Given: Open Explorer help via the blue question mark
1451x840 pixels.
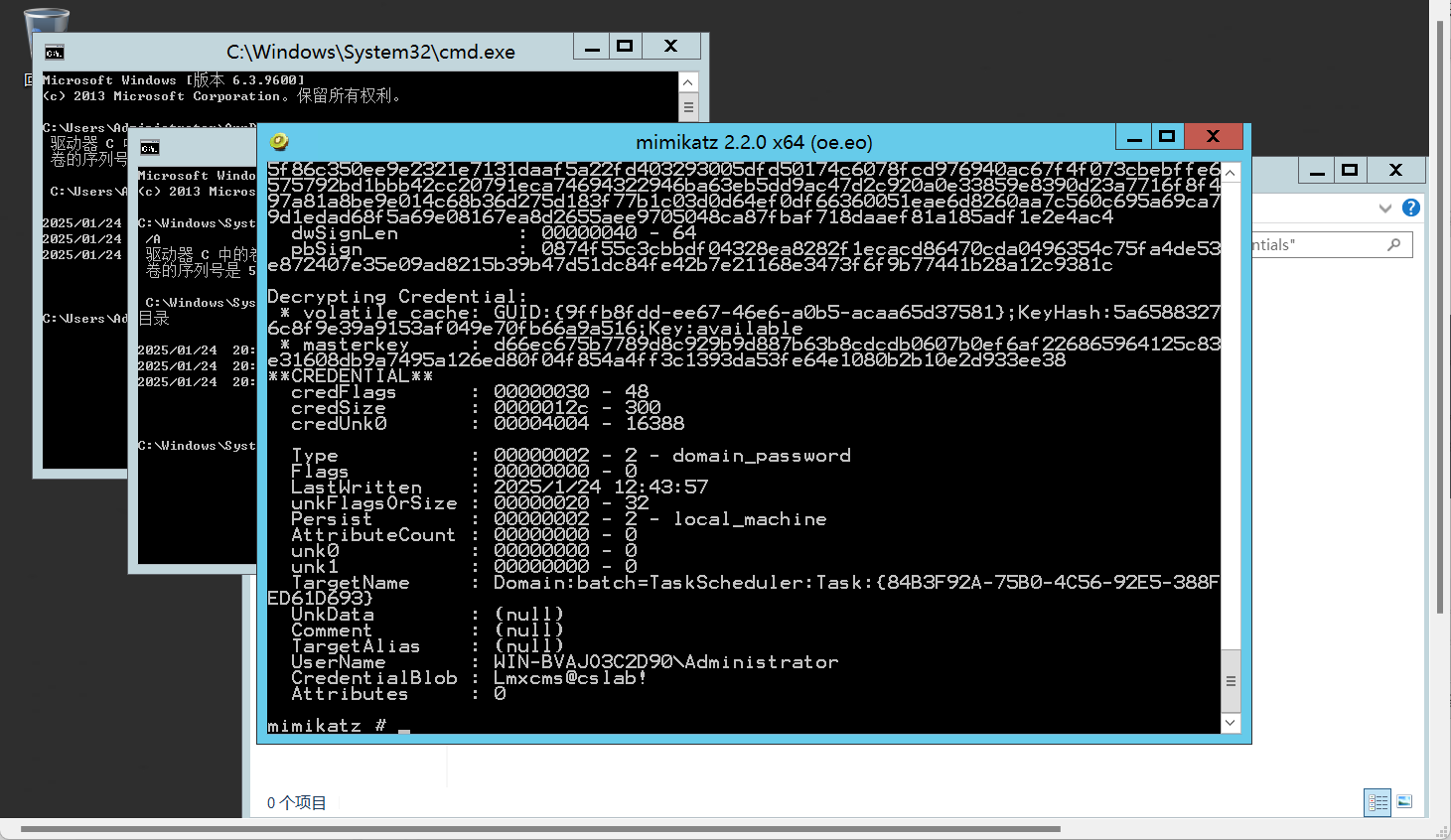Looking at the screenshot, I should [1410, 208].
